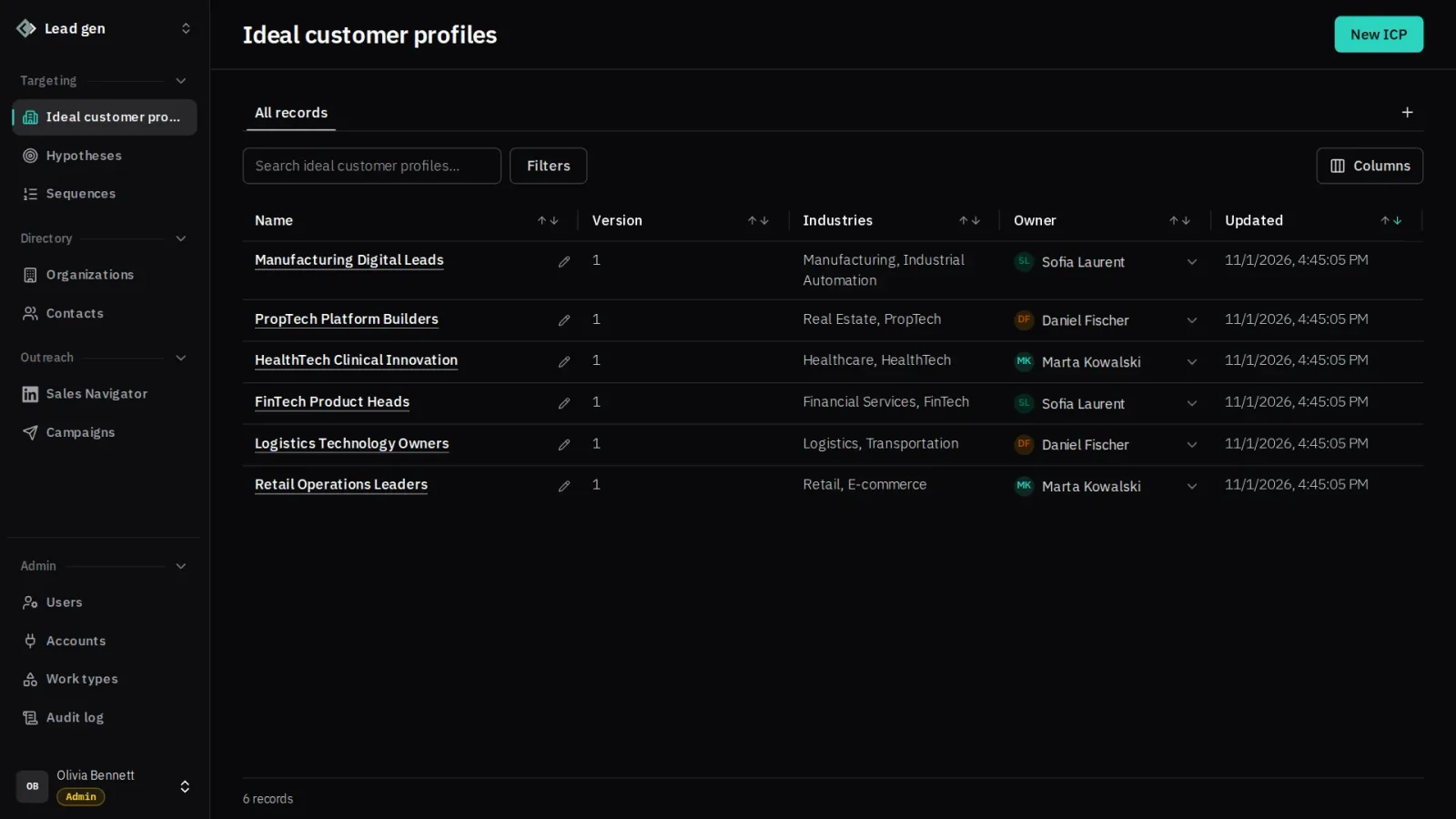This screenshot has width=1456, height=819.
Task: Collapse the Admin sidebar section
Action: click(x=181, y=566)
